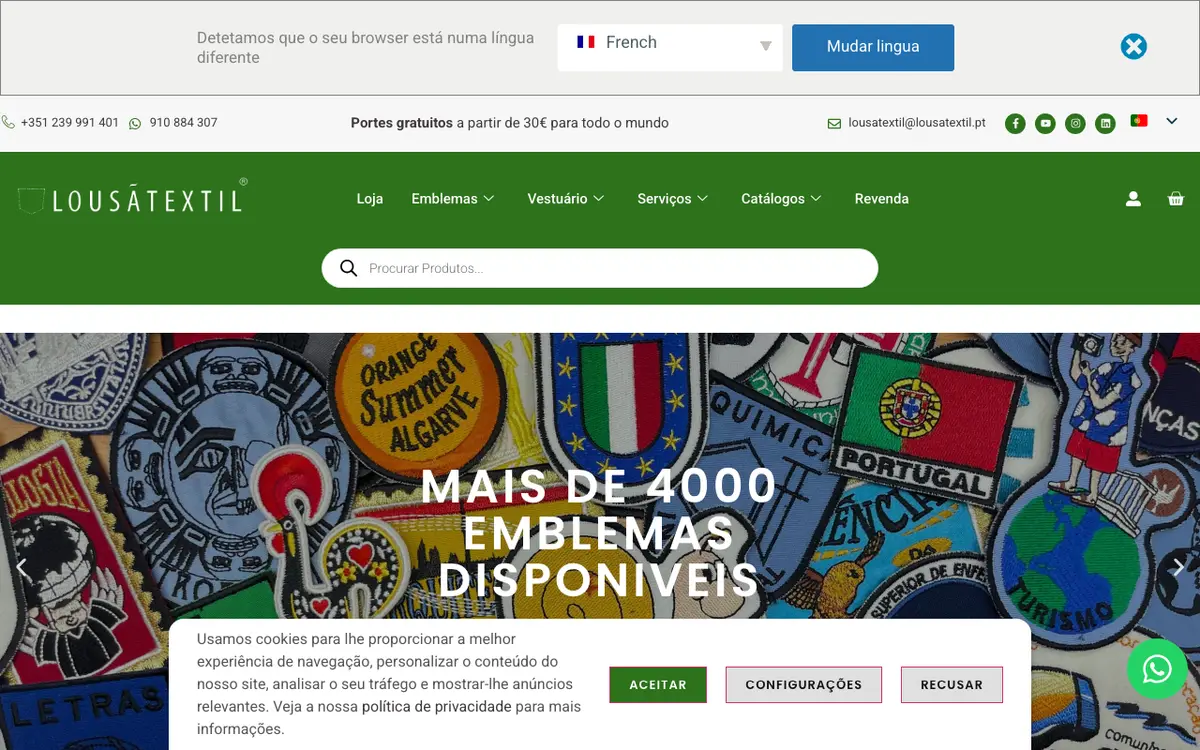The width and height of the screenshot is (1200, 750).
Task: Open the Instagram social icon
Action: [x=1075, y=124]
